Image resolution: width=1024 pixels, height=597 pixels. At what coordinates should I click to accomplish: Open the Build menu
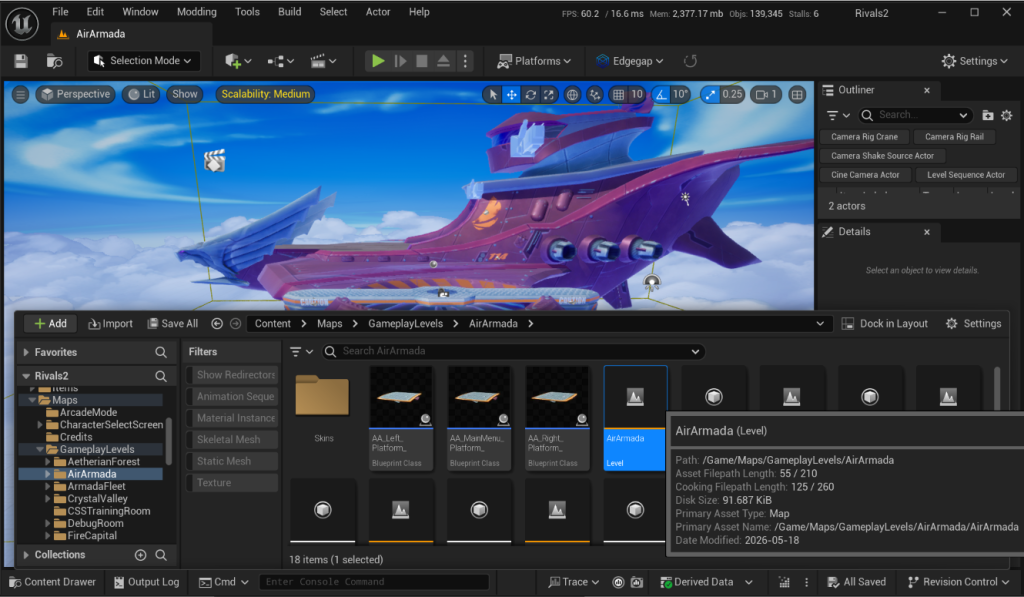point(289,12)
